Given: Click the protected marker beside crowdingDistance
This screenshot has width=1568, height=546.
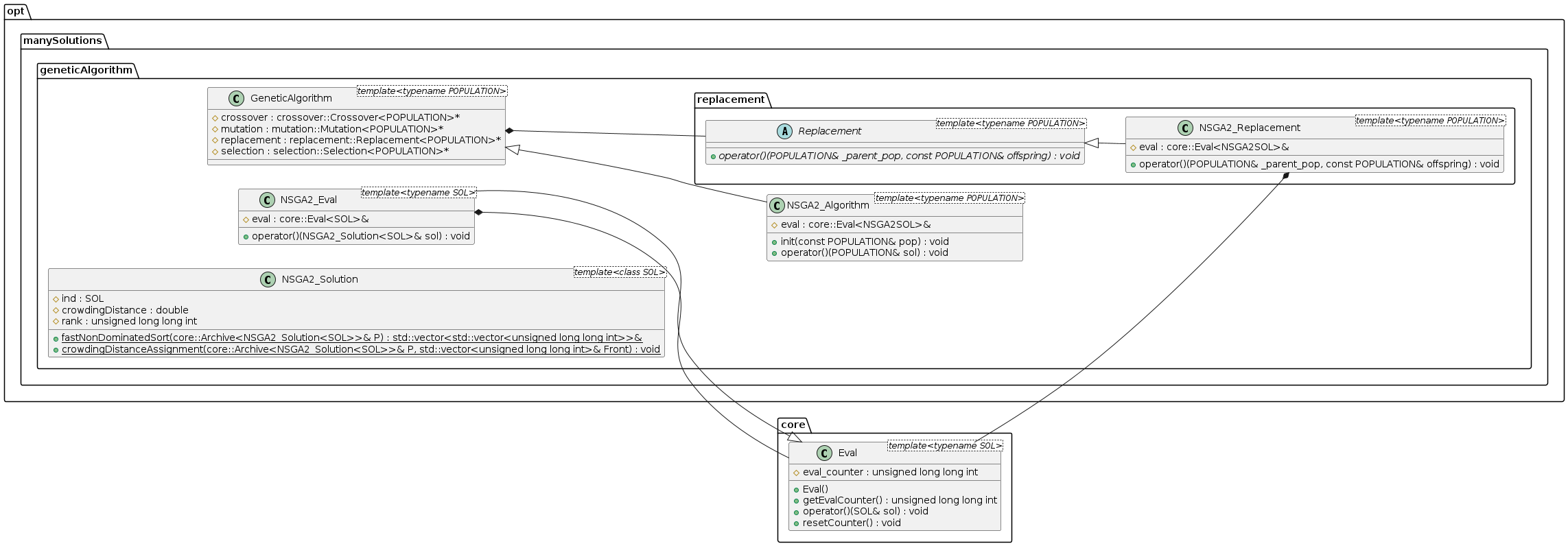Looking at the screenshot, I should (56, 311).
